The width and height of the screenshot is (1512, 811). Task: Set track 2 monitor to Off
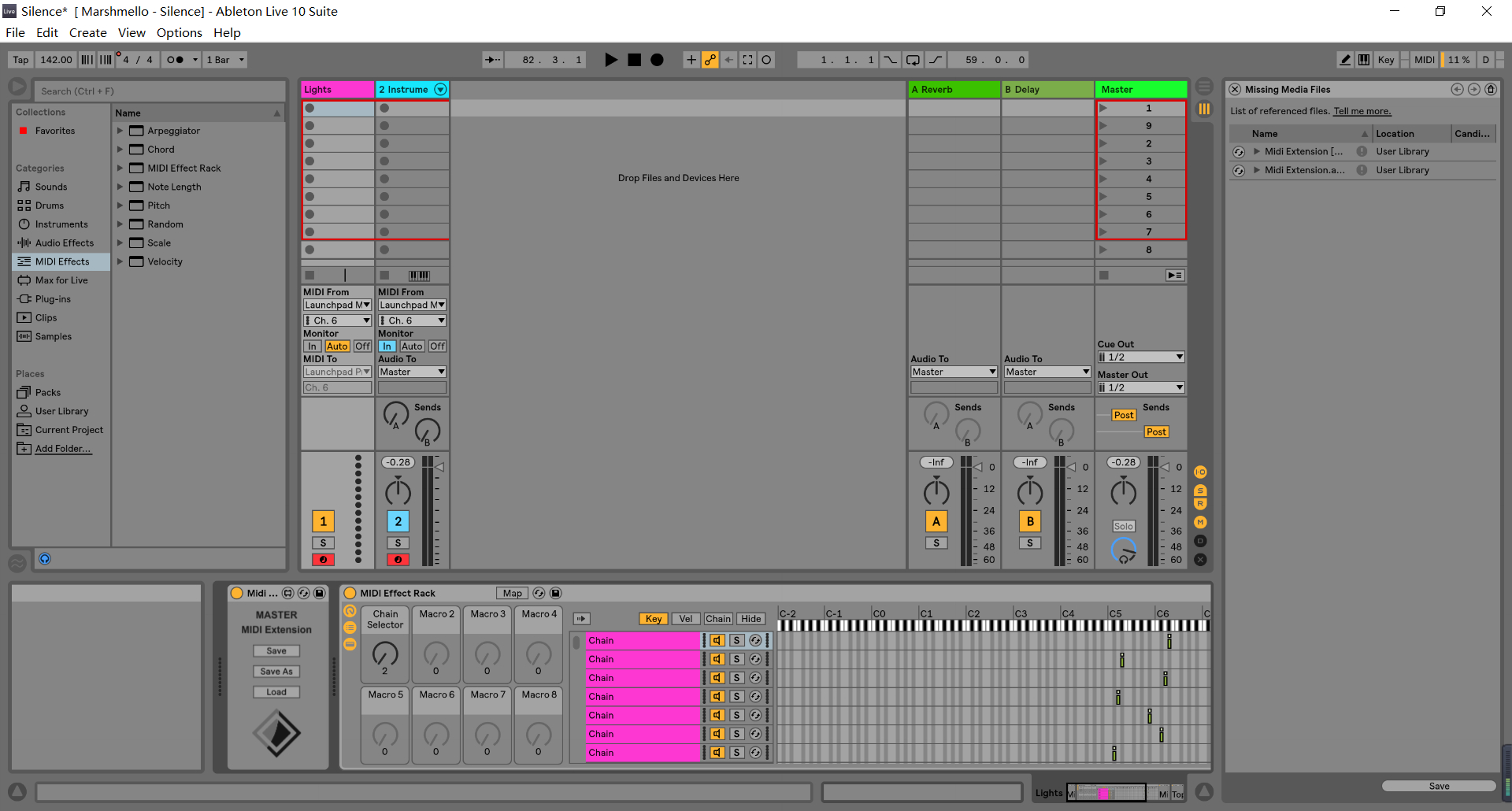pos(438,346)
